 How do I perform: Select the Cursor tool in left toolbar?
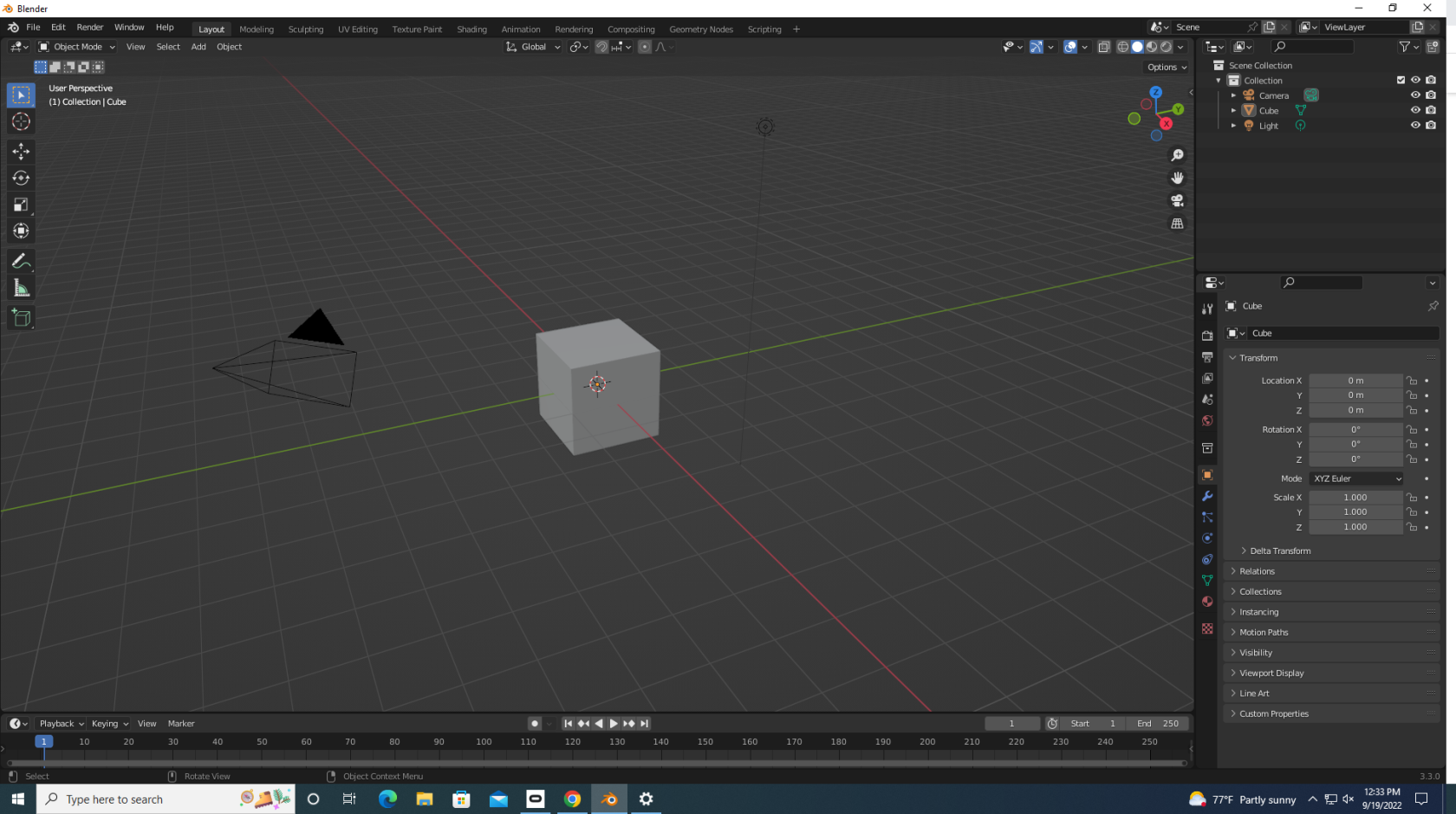click(21, 121)
